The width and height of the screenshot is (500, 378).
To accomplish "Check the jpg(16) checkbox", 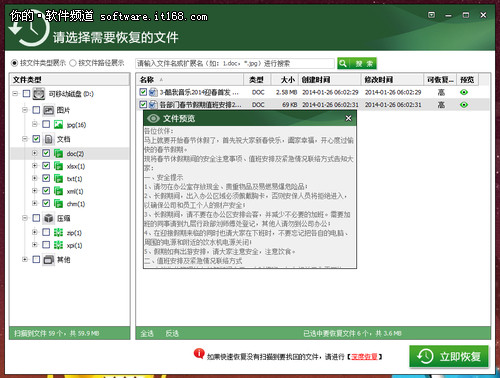I will point(46,124).
